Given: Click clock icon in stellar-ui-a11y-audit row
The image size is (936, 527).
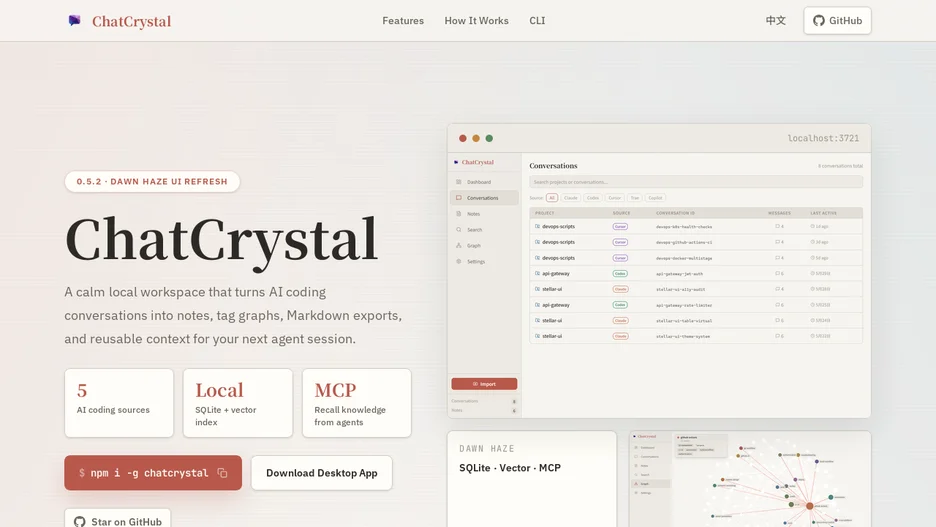Looking at the screenshot, I should pyautogui.click(x=812, y=289).
